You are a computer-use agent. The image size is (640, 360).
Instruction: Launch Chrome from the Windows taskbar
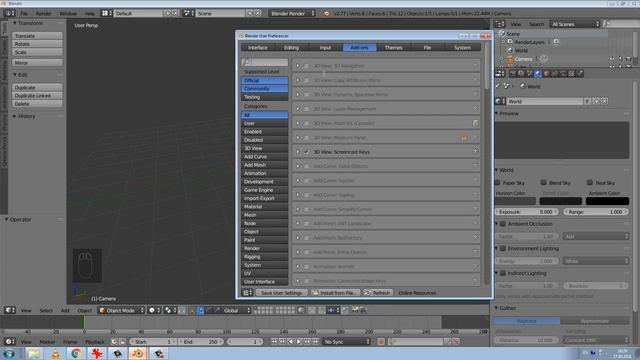[x=76, y=353]
